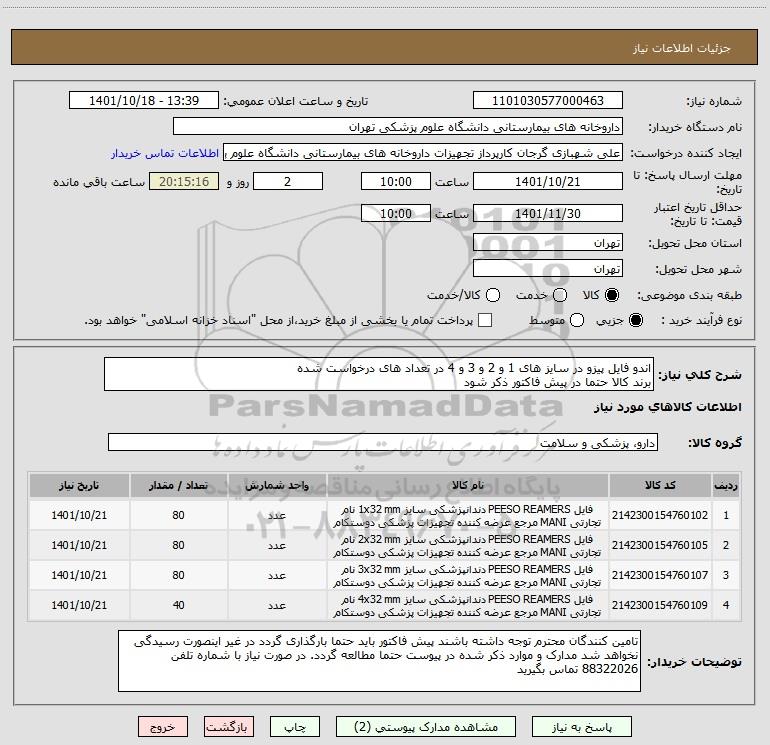Click the بازگشت back button

point(229,727)
